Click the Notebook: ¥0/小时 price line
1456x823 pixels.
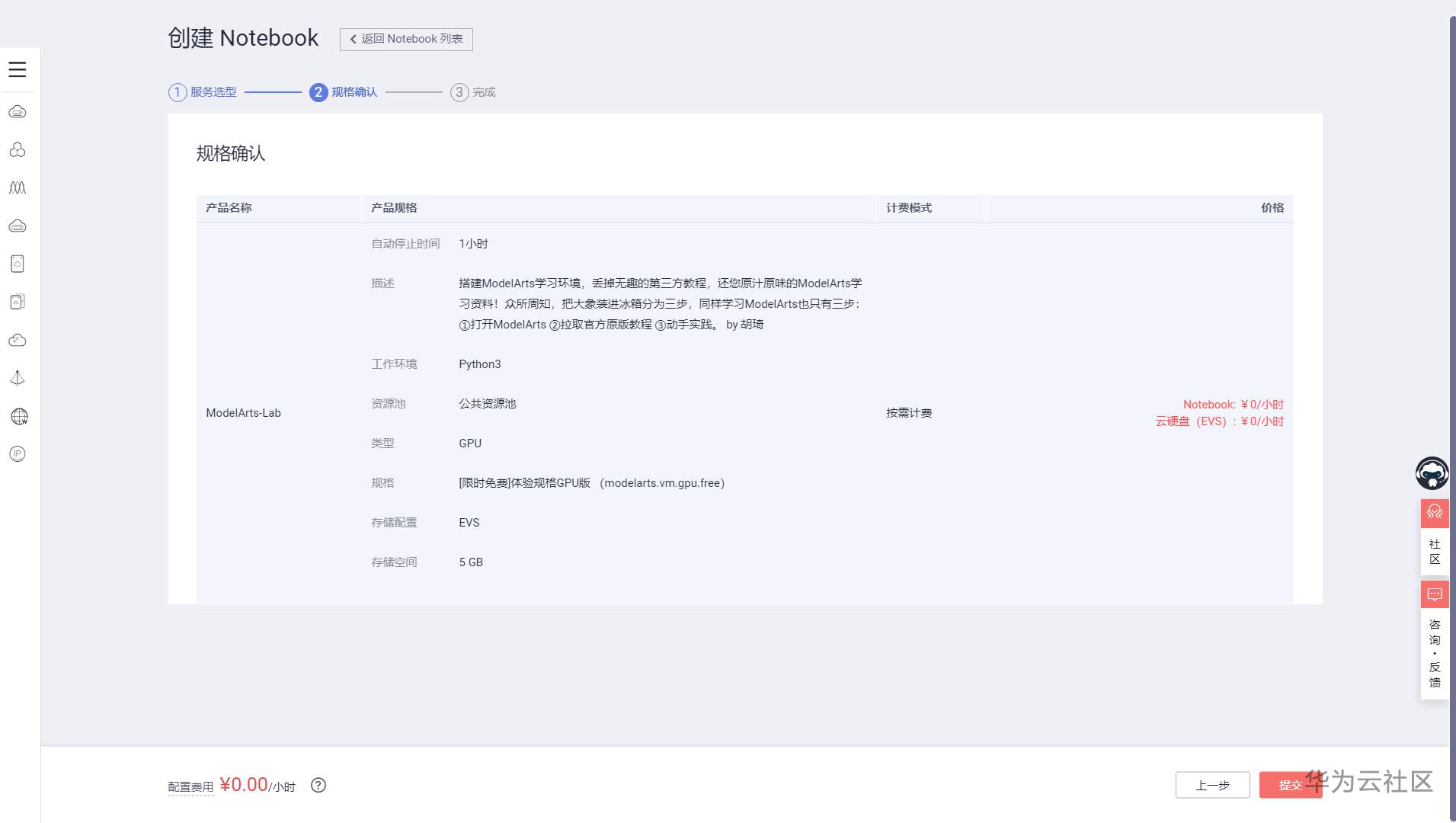1234,405
